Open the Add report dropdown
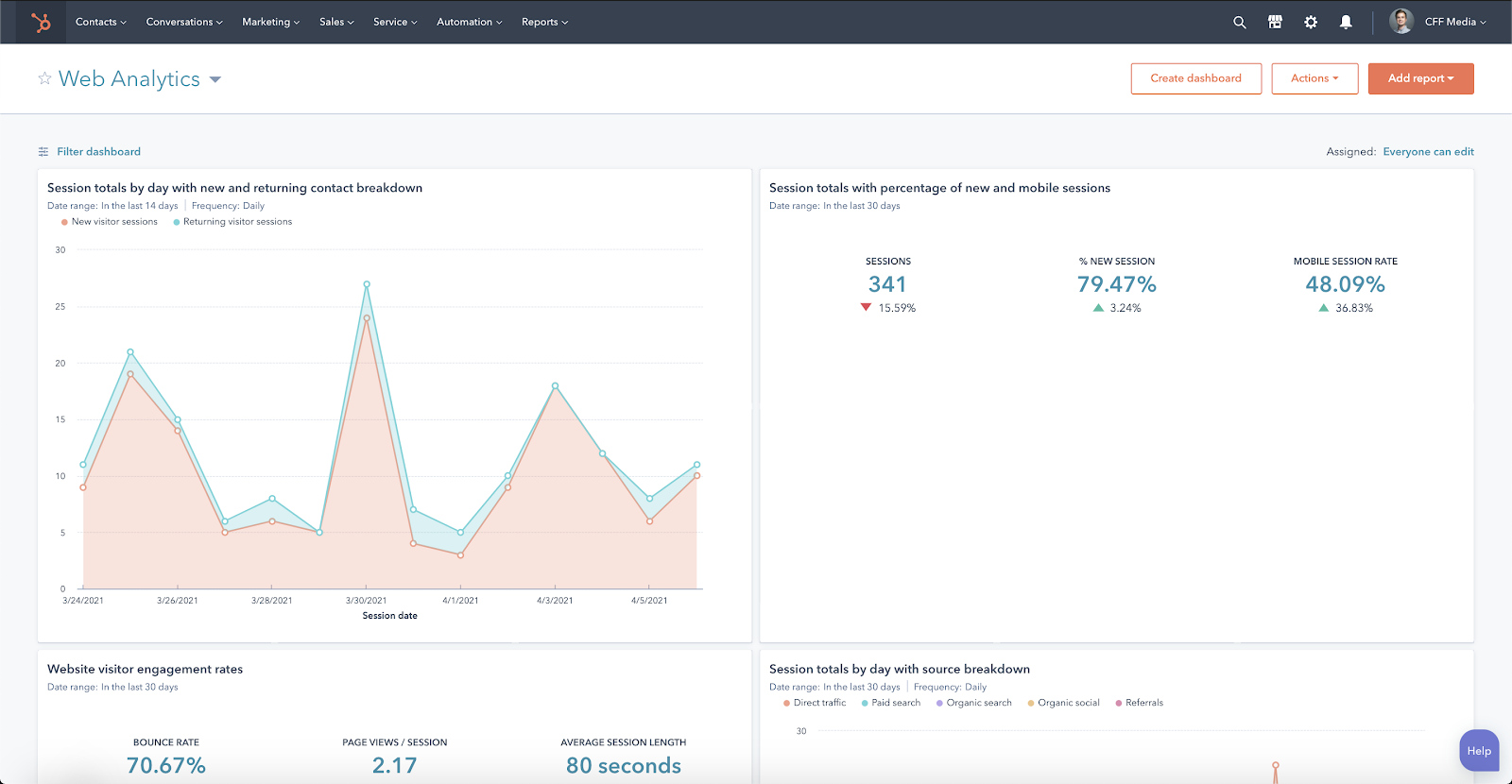The height and width of the screenshot is (784, 1512). 1420,78
